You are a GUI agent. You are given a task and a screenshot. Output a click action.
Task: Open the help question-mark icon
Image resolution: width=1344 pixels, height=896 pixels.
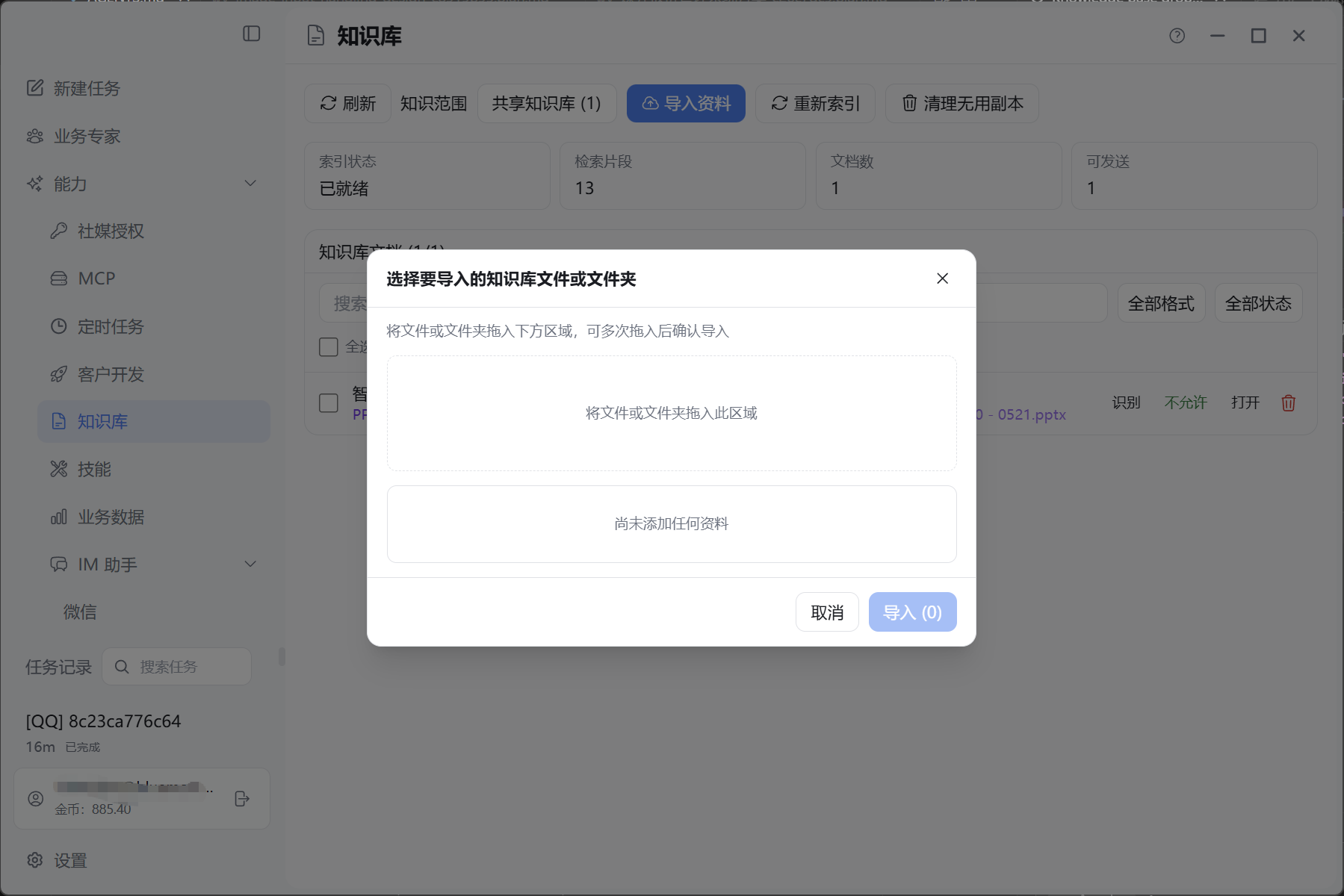coord(1177,36)
